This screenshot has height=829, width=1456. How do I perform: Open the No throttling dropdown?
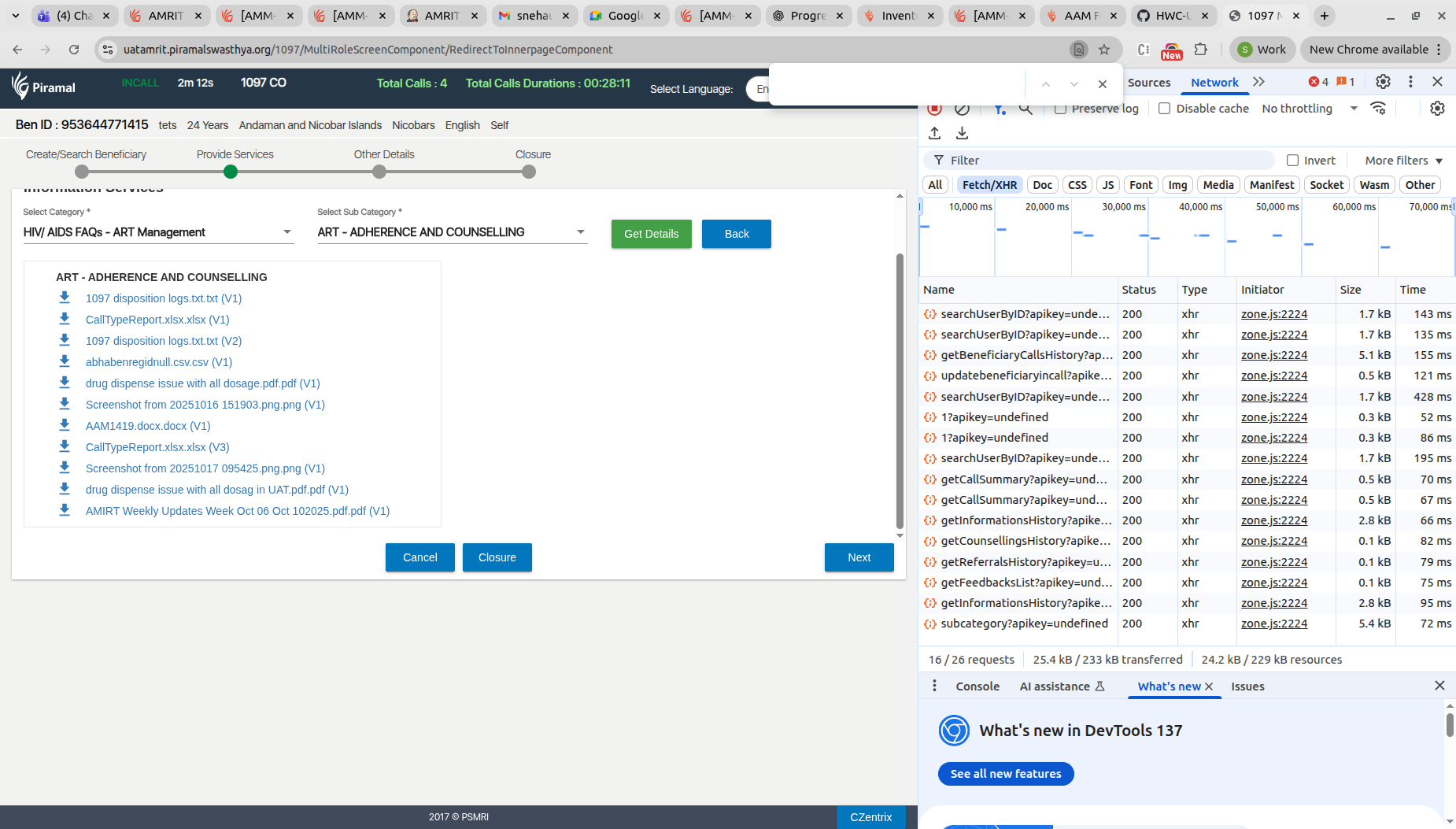pos(1309,109)
